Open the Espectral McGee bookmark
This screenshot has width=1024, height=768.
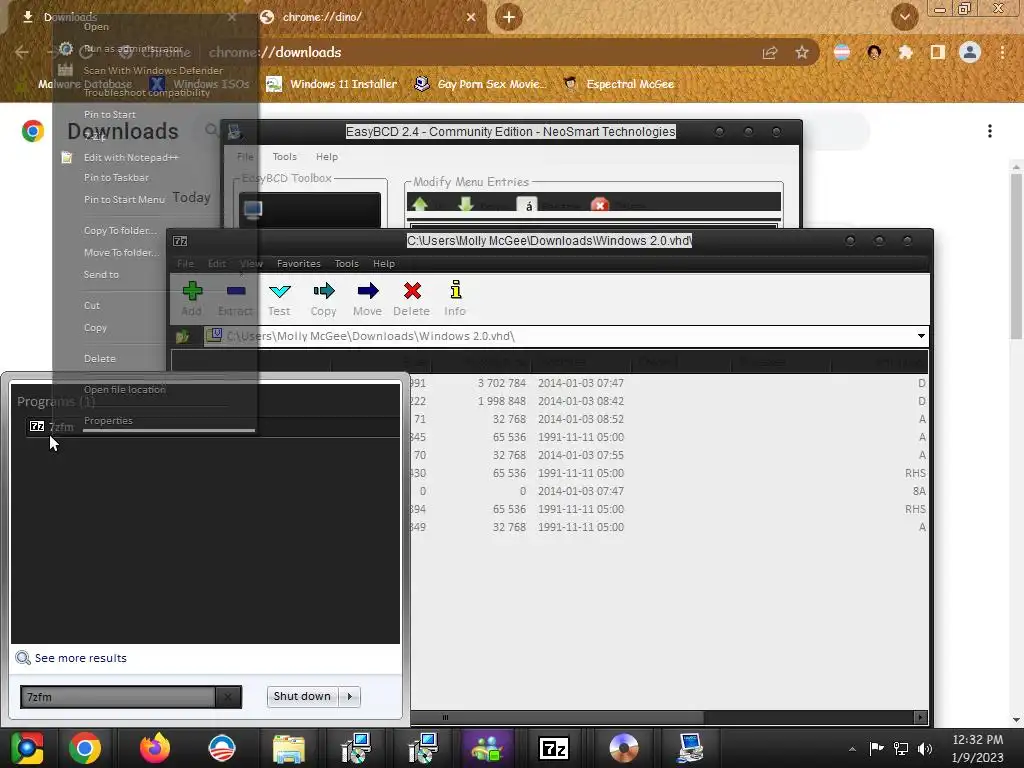[618, 84]
